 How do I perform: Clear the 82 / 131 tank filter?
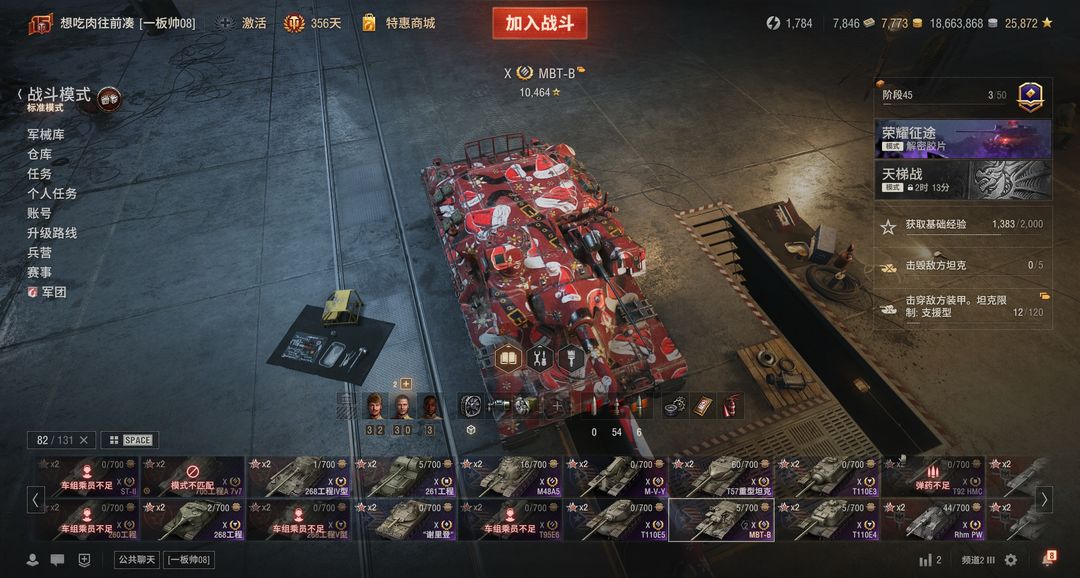pos(83,440)
